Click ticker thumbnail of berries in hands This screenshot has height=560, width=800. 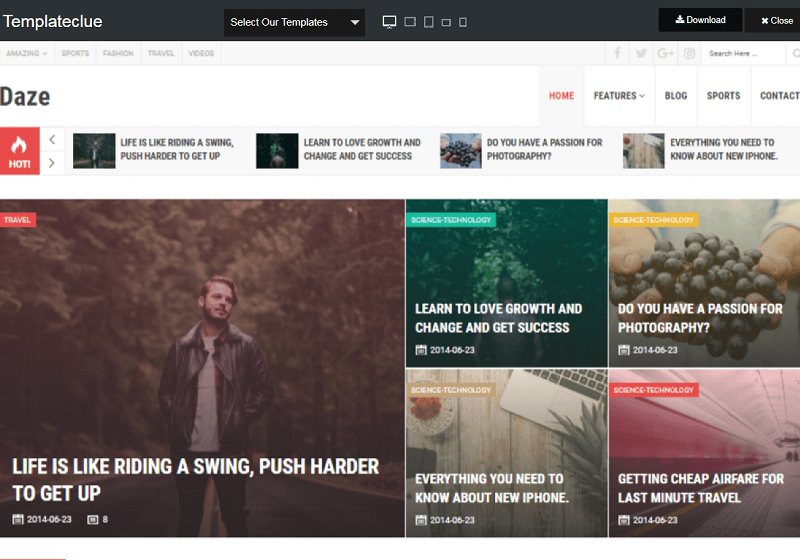[x=461, y=151]
